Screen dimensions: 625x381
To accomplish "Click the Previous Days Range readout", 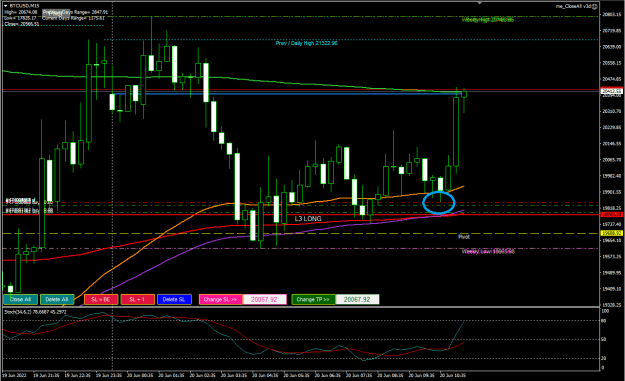I will (x=75, y=12).
